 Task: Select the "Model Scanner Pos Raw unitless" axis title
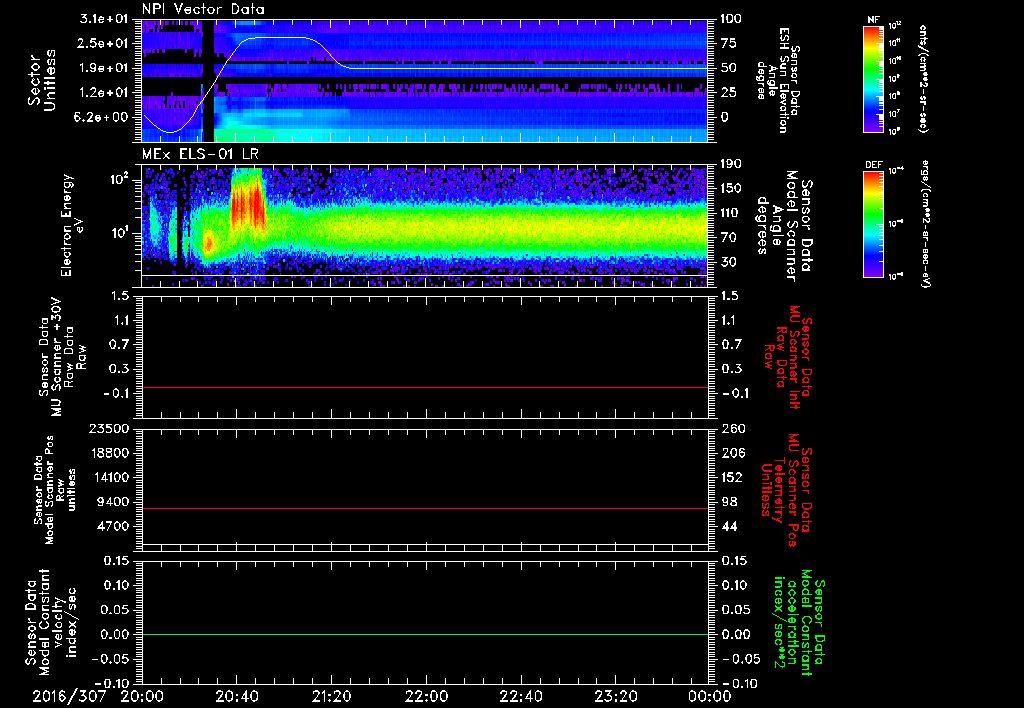[x=56, y=490]
